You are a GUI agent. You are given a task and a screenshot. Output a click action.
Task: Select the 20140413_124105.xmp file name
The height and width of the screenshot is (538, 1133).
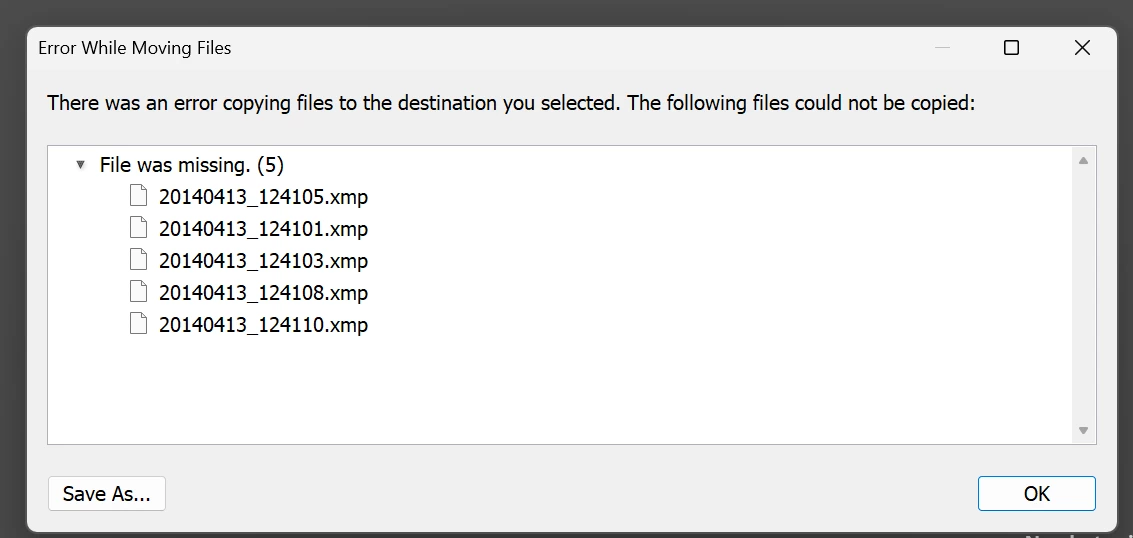point(263,197)
